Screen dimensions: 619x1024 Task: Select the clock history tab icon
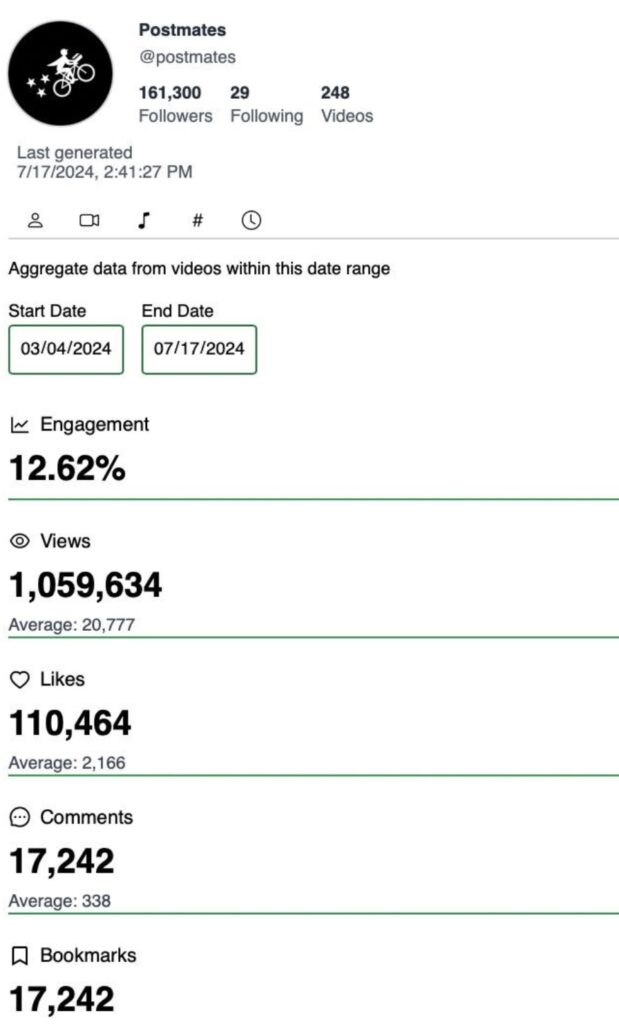pyautogui.click(x=251, y=220)
